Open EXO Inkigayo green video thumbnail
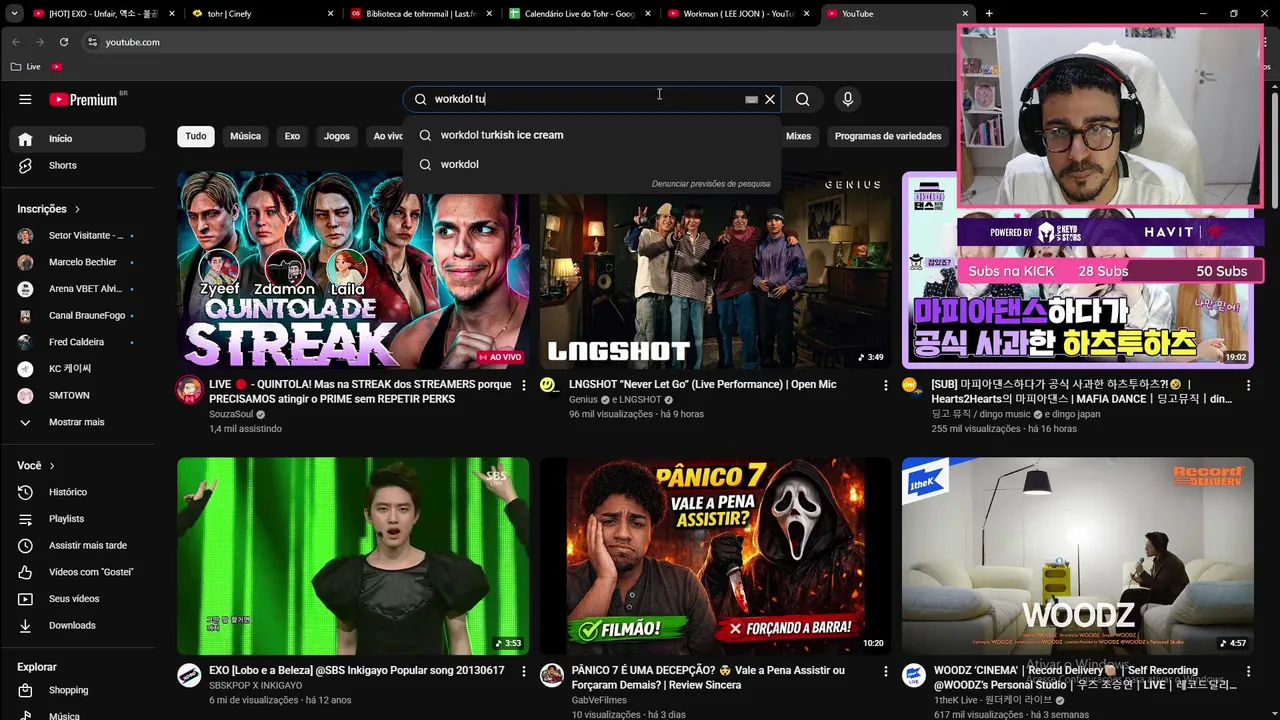Screen dimensions: 1280x720 [x=353, y=556]
